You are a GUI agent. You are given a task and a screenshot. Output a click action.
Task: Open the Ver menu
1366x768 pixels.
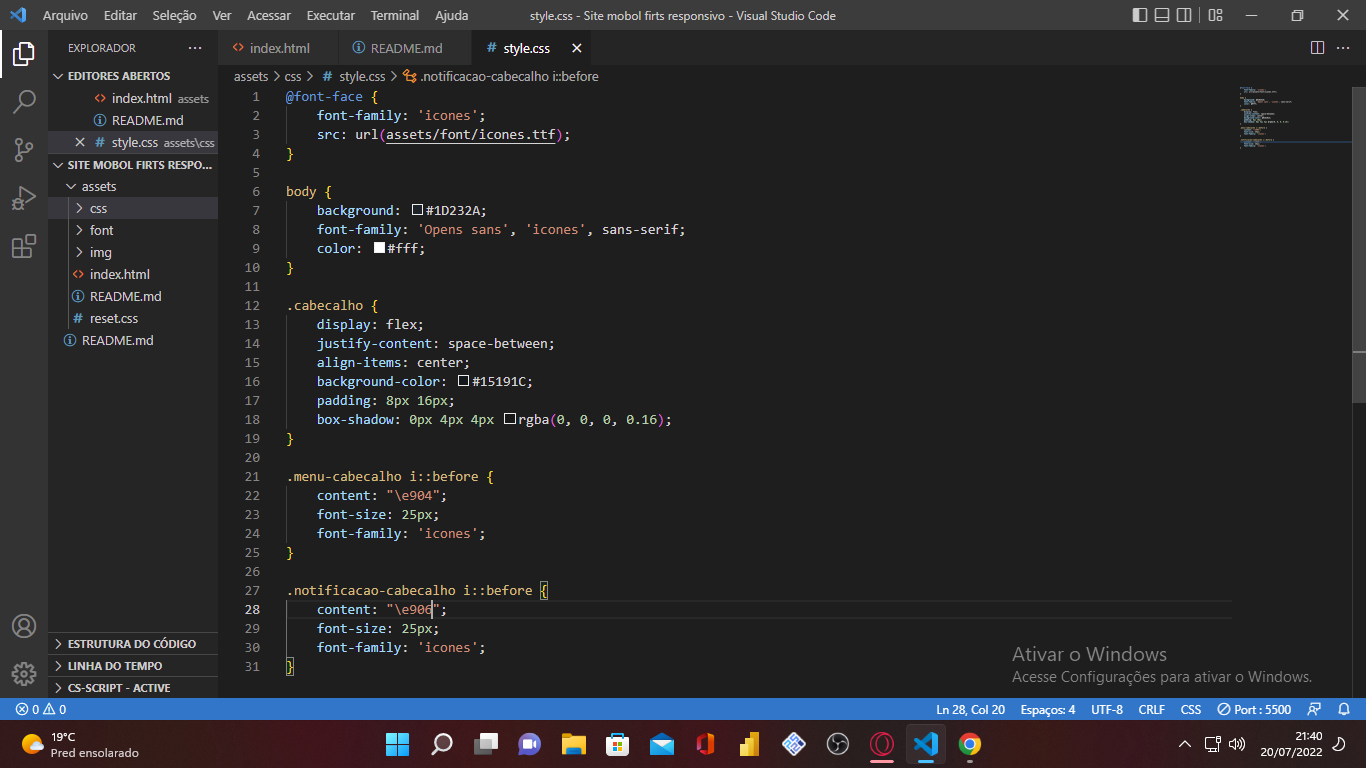coord(222,16)
